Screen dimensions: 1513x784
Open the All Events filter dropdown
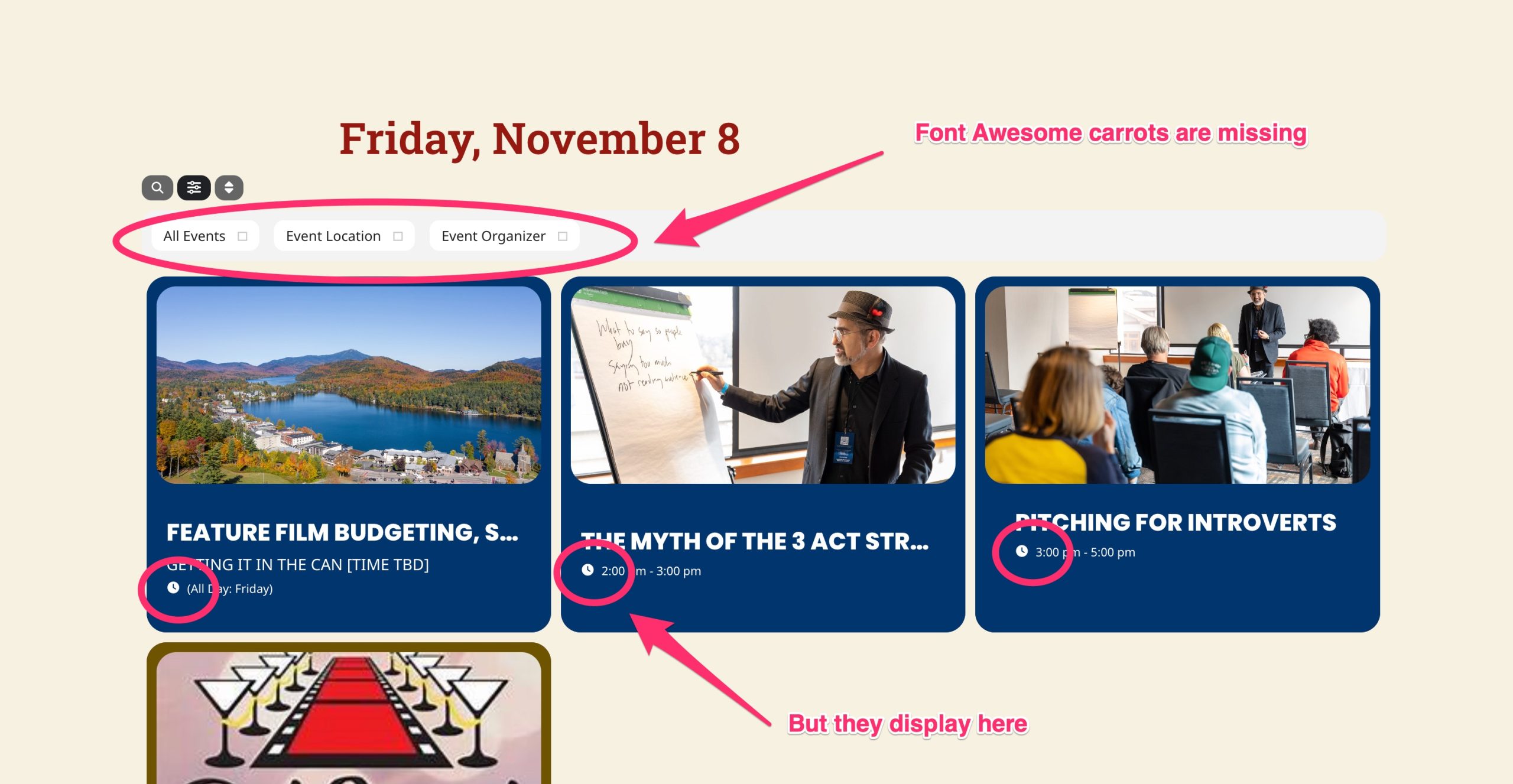(x=205, y=236)
